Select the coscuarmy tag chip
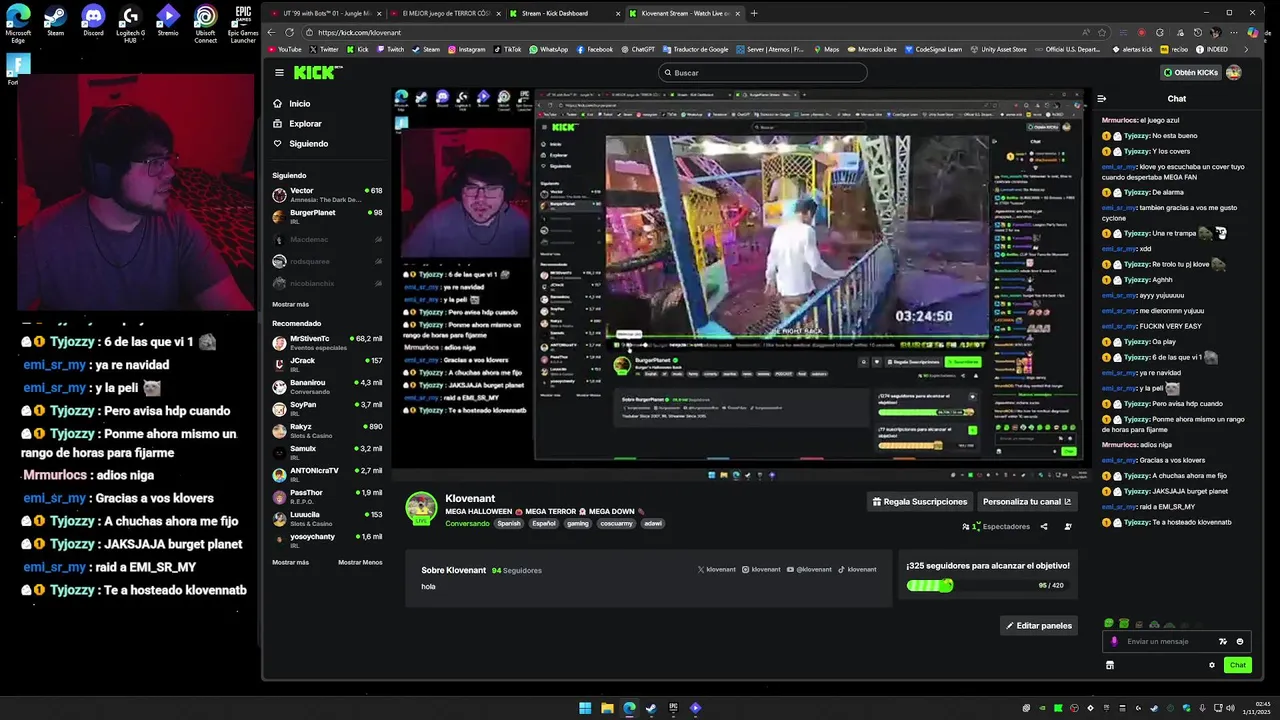The image size is (1280, 720). (617, 524)
